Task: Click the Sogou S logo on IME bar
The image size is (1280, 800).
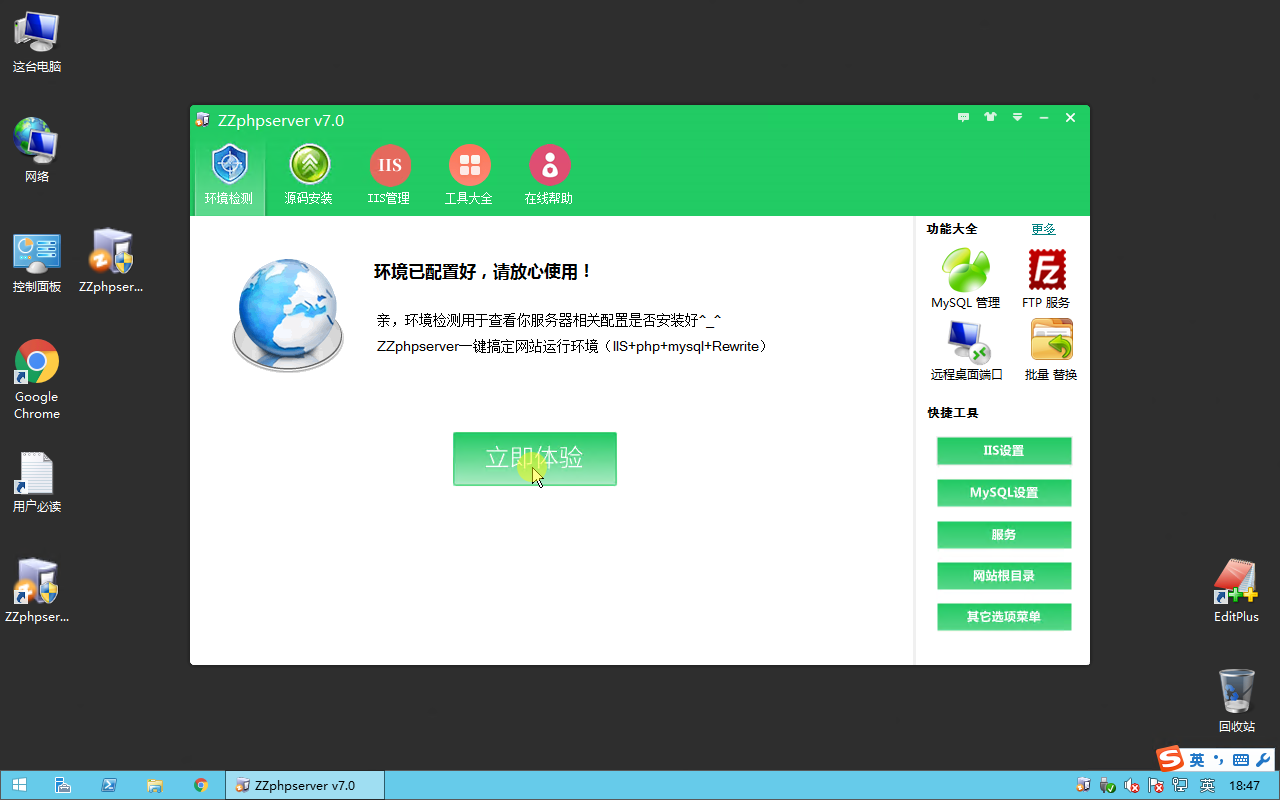Action: click(1170, 759)
